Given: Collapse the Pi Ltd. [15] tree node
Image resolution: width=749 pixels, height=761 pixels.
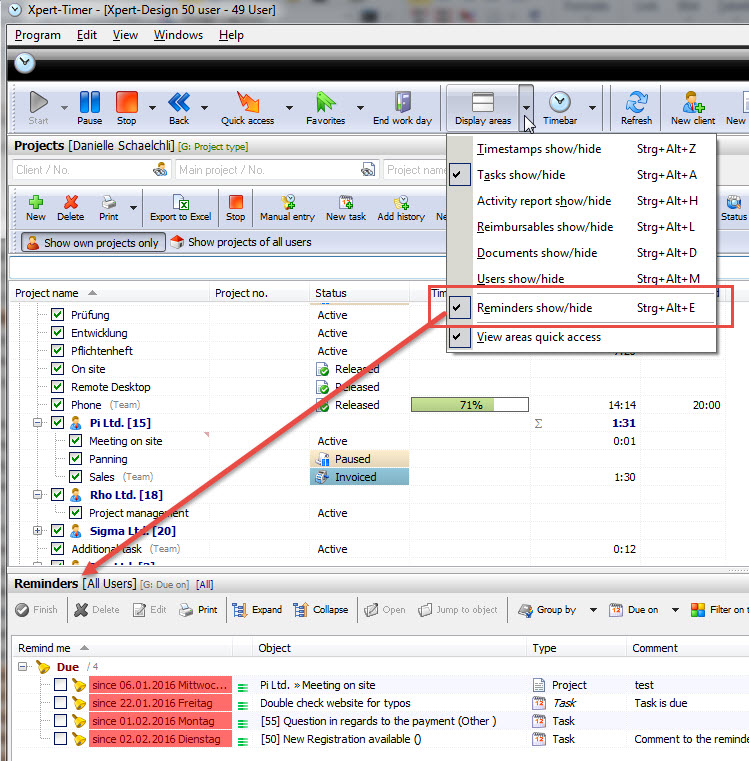Looking at the screenshot, I should (38, 423).
